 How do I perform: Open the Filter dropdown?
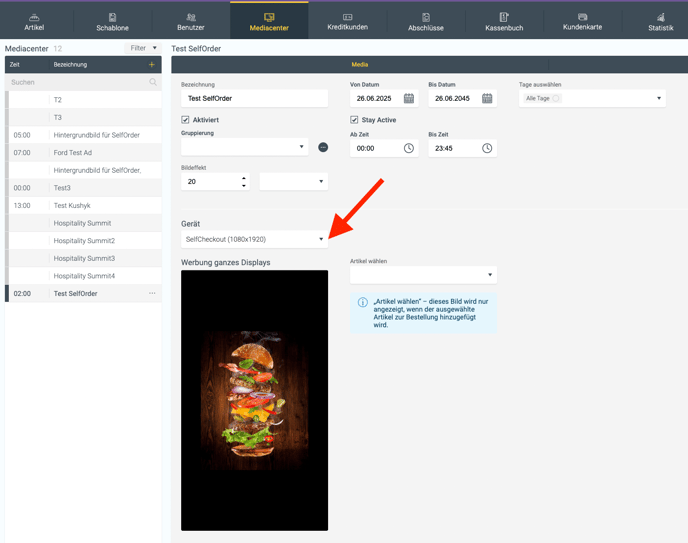click(x=143, y=48)
